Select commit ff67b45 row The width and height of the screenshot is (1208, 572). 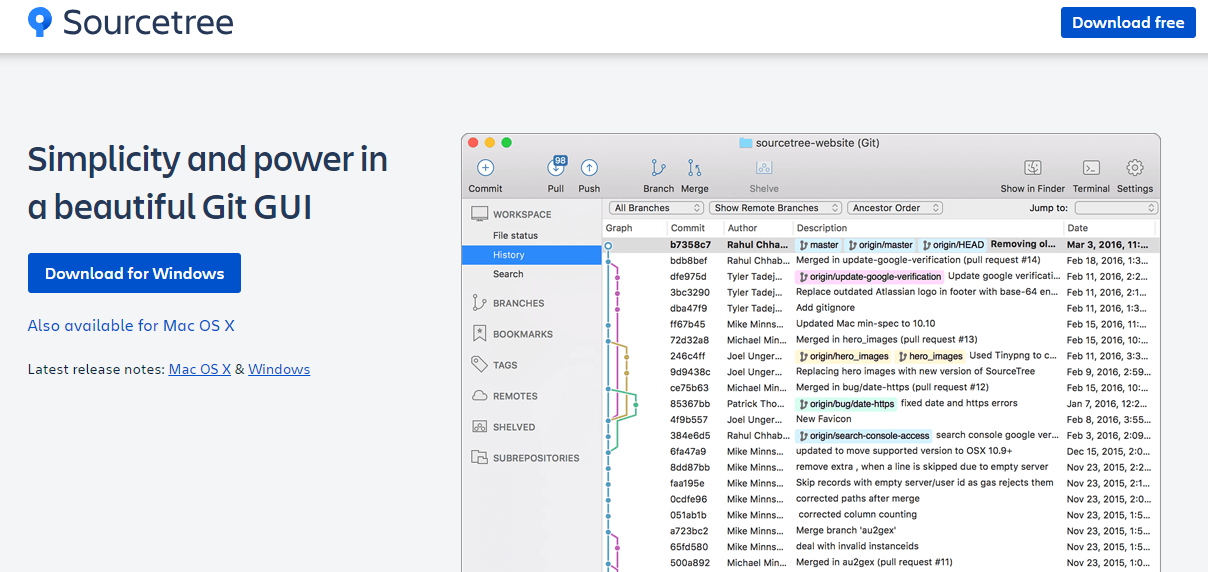(x=881, y=324)
